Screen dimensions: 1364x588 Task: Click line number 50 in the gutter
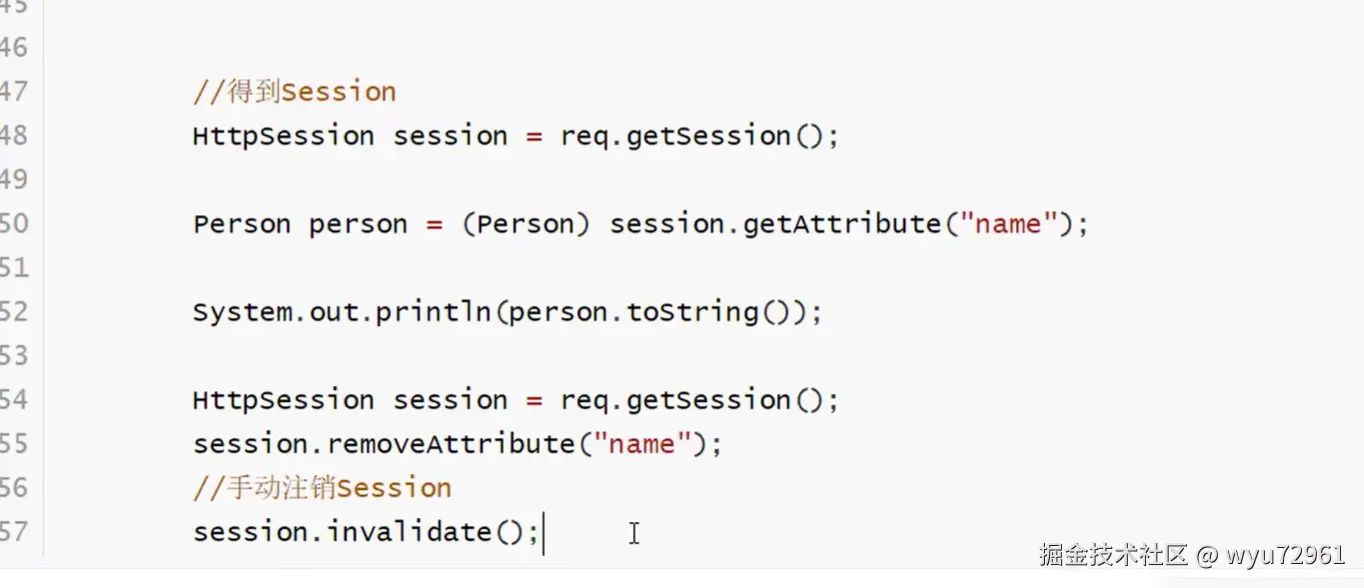click(x=14, y=224)
